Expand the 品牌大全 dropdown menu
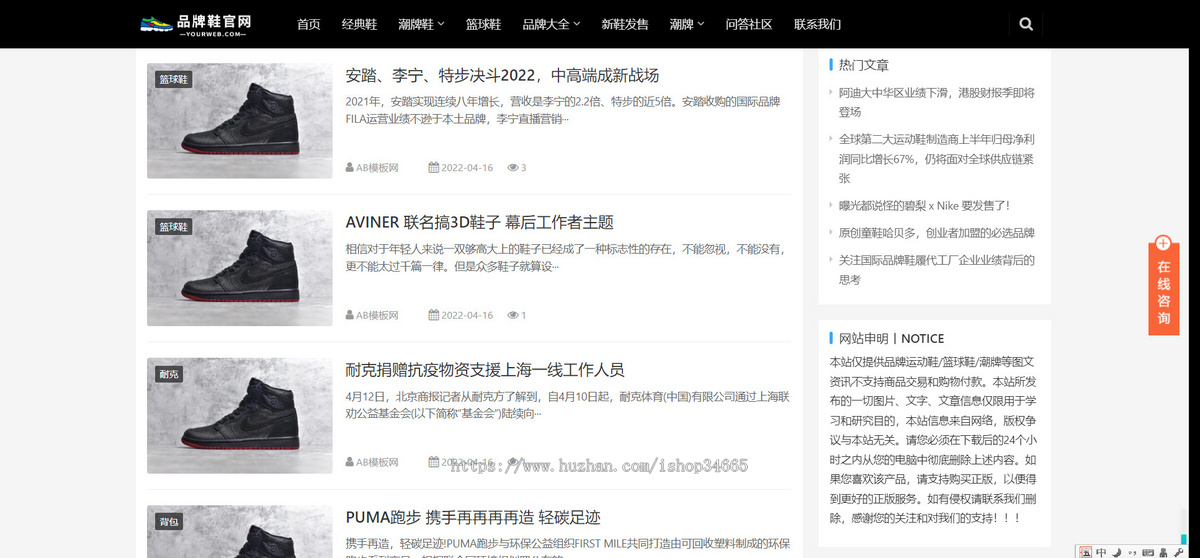This screenshot has height=558, width=1200. pyautogui.click(x=550, y=24)
